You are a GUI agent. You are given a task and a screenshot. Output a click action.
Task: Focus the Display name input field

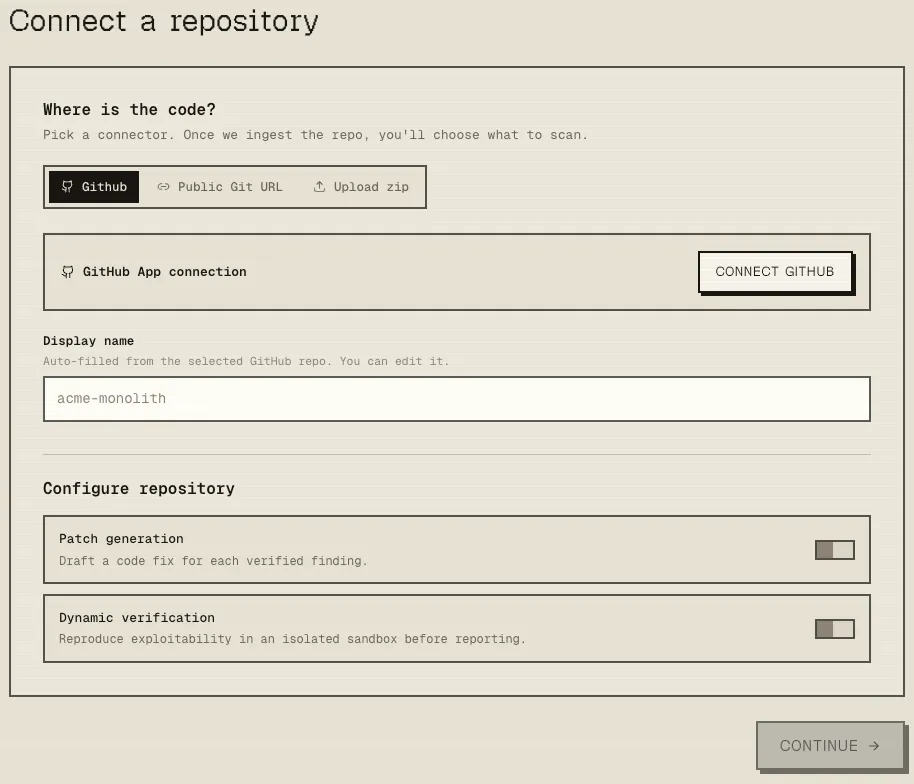tap(456, 399)
